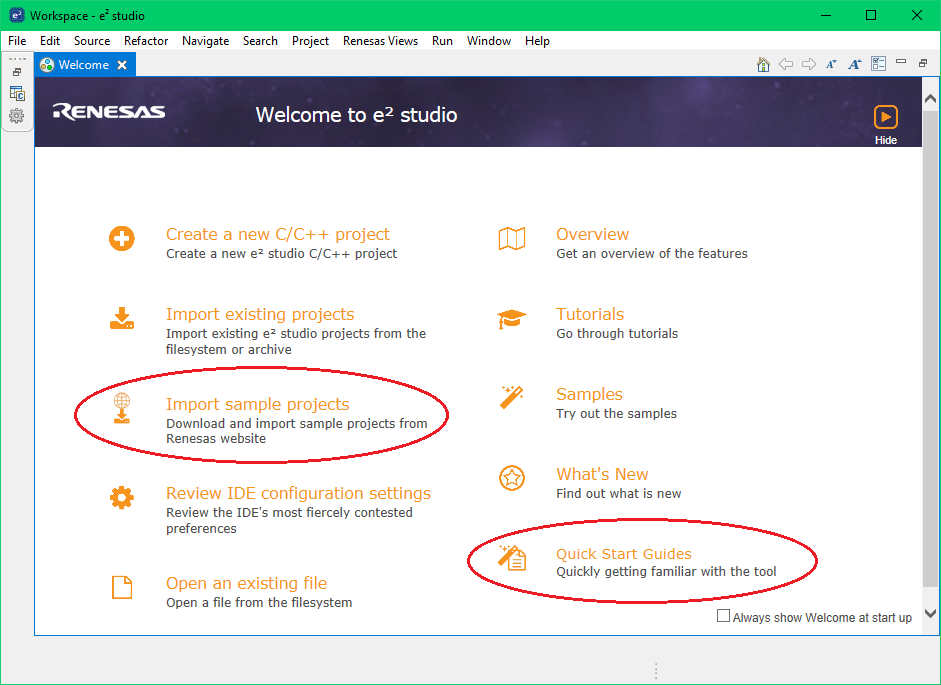This screenshot has height=685, width=941.
Task: Click the scrollbar down arrow
Action: point(930,614)
